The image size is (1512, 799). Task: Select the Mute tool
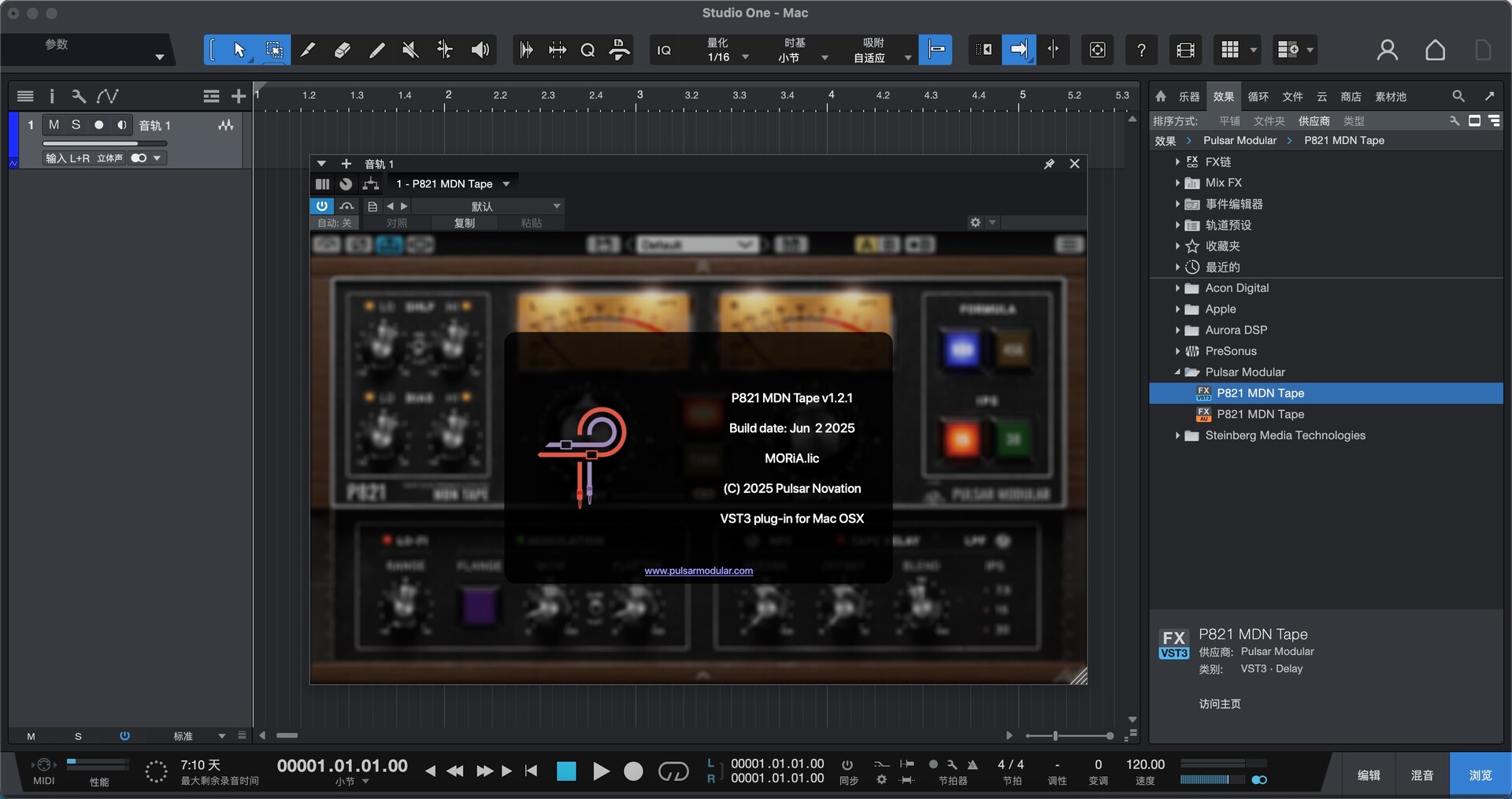point(410,50)
